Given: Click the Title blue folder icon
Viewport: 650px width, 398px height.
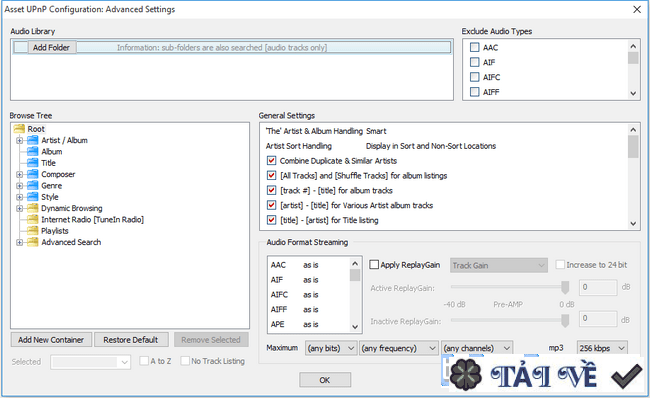Looking at the screenshot, I should coord(33,163).
